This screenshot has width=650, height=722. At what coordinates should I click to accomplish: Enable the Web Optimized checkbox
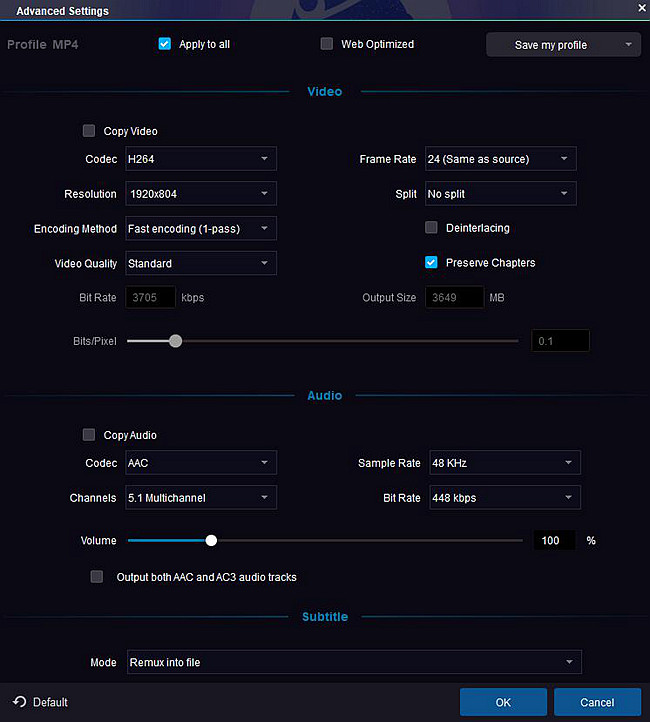[327, 44]
